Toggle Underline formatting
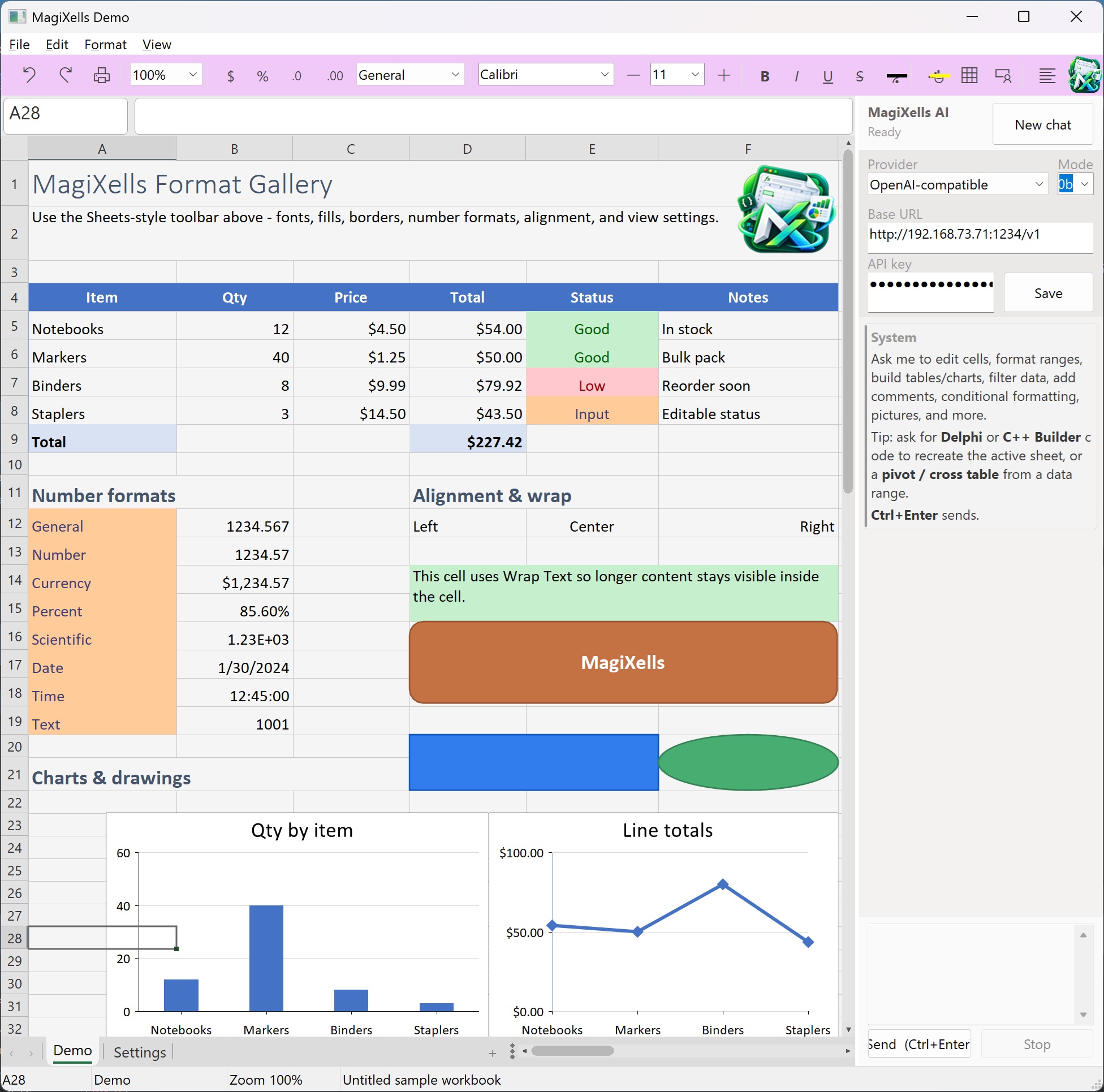Screen dimensions: 1104x1092 [x=827, y=76]
